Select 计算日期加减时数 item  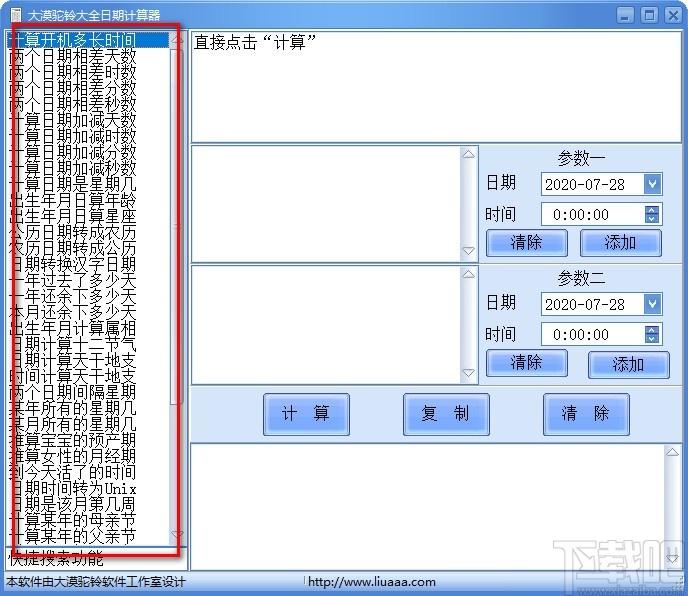click(x=88, y=136)
